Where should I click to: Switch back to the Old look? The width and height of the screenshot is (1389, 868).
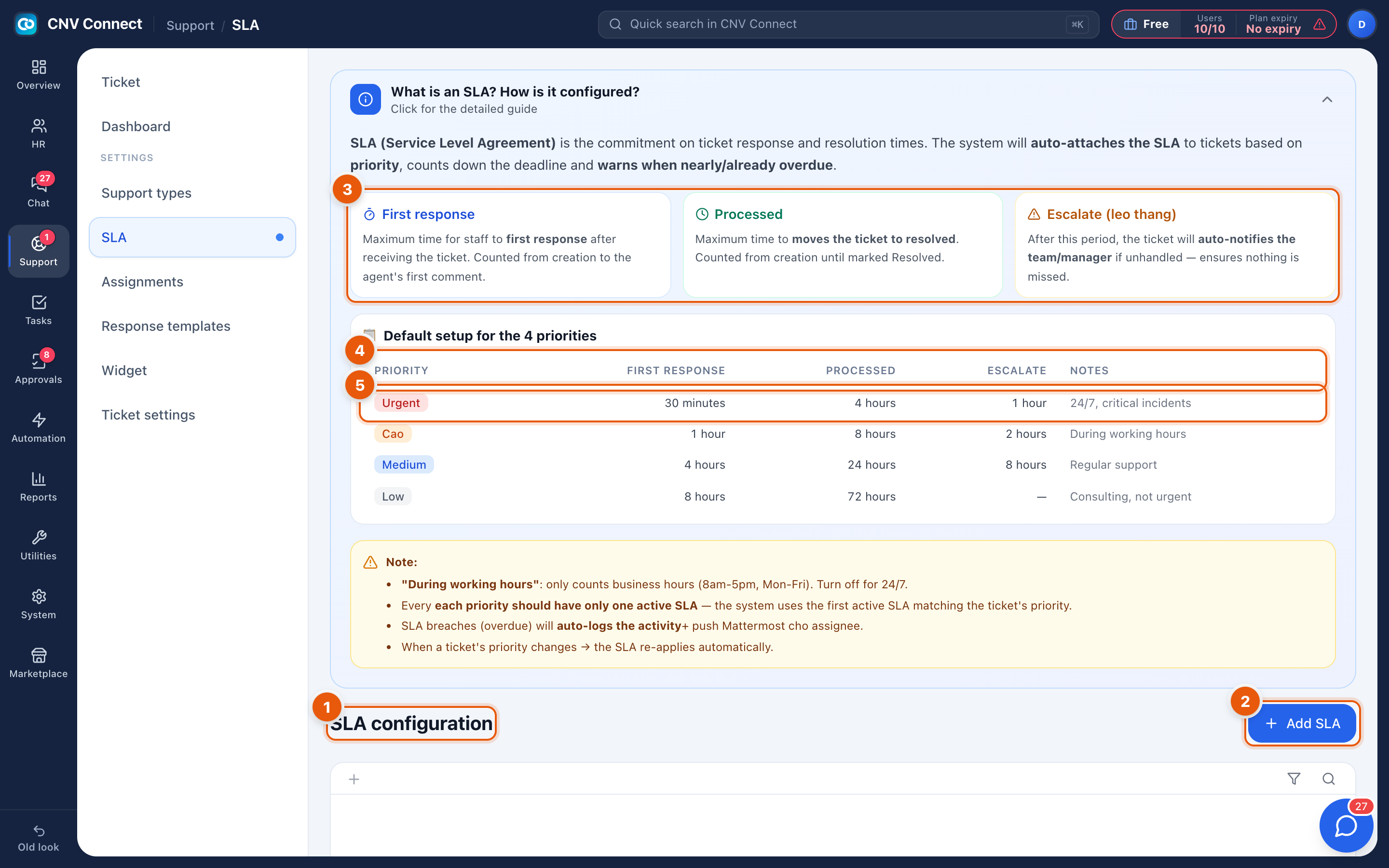point(39,838)
